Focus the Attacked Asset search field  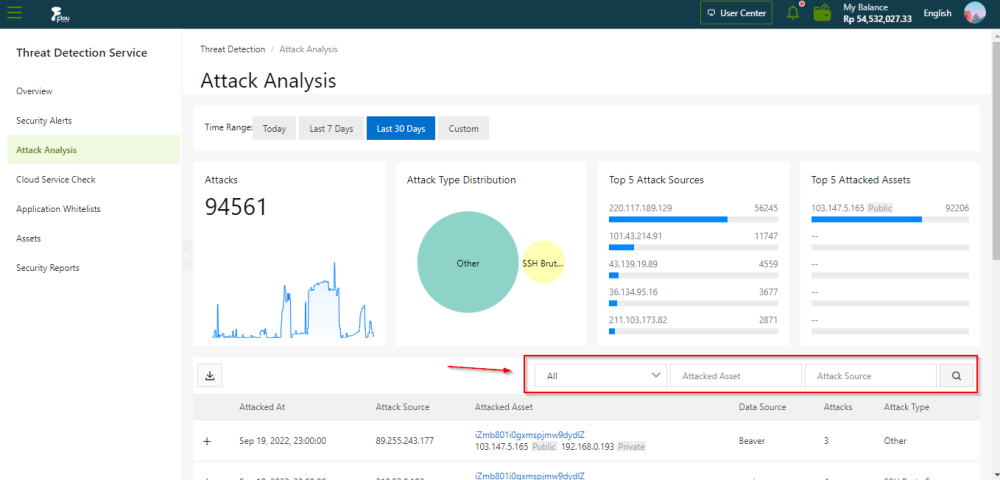click(736, 376)
